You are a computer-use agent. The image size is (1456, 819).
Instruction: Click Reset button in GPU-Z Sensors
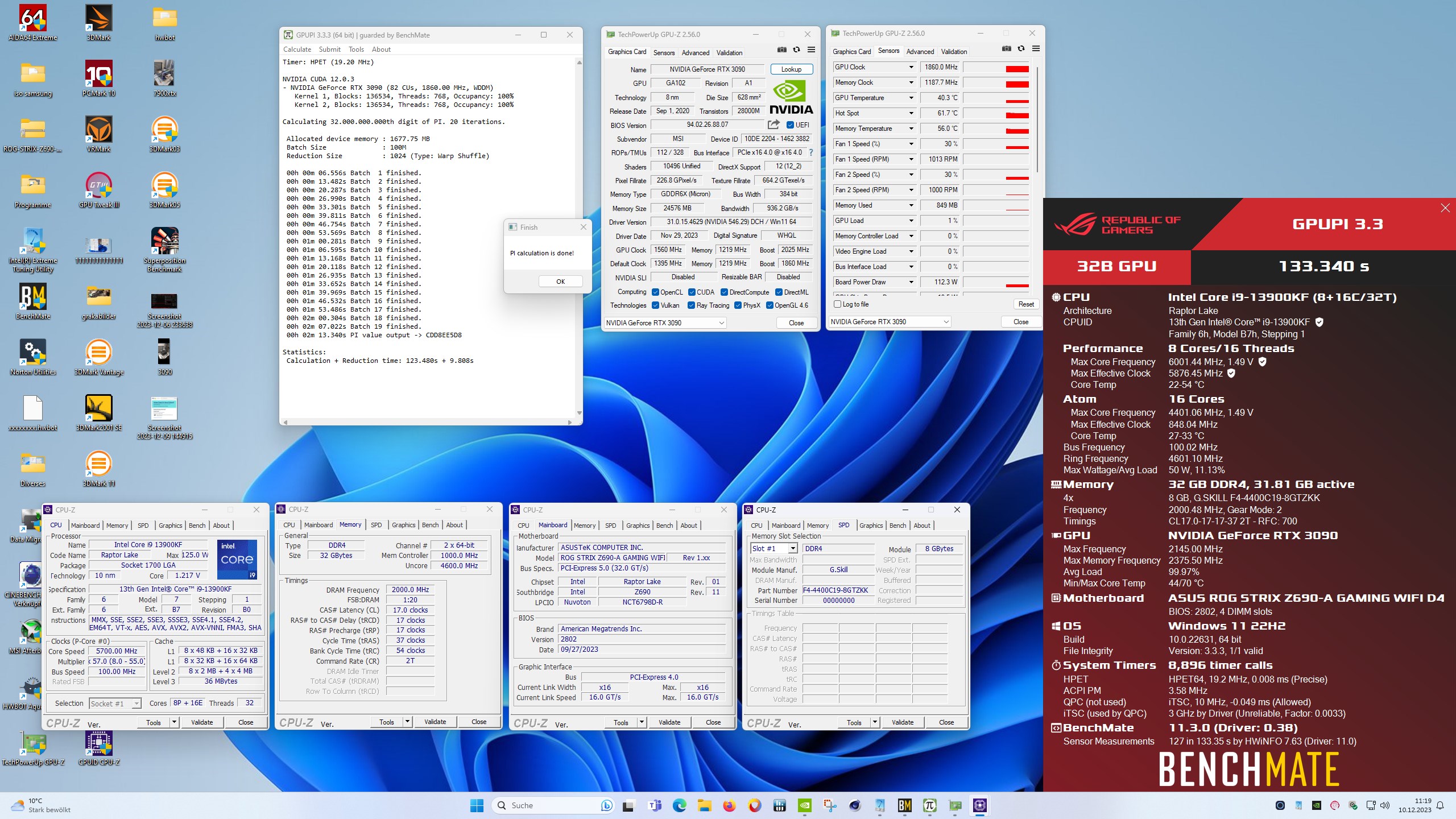point(1026,304)
